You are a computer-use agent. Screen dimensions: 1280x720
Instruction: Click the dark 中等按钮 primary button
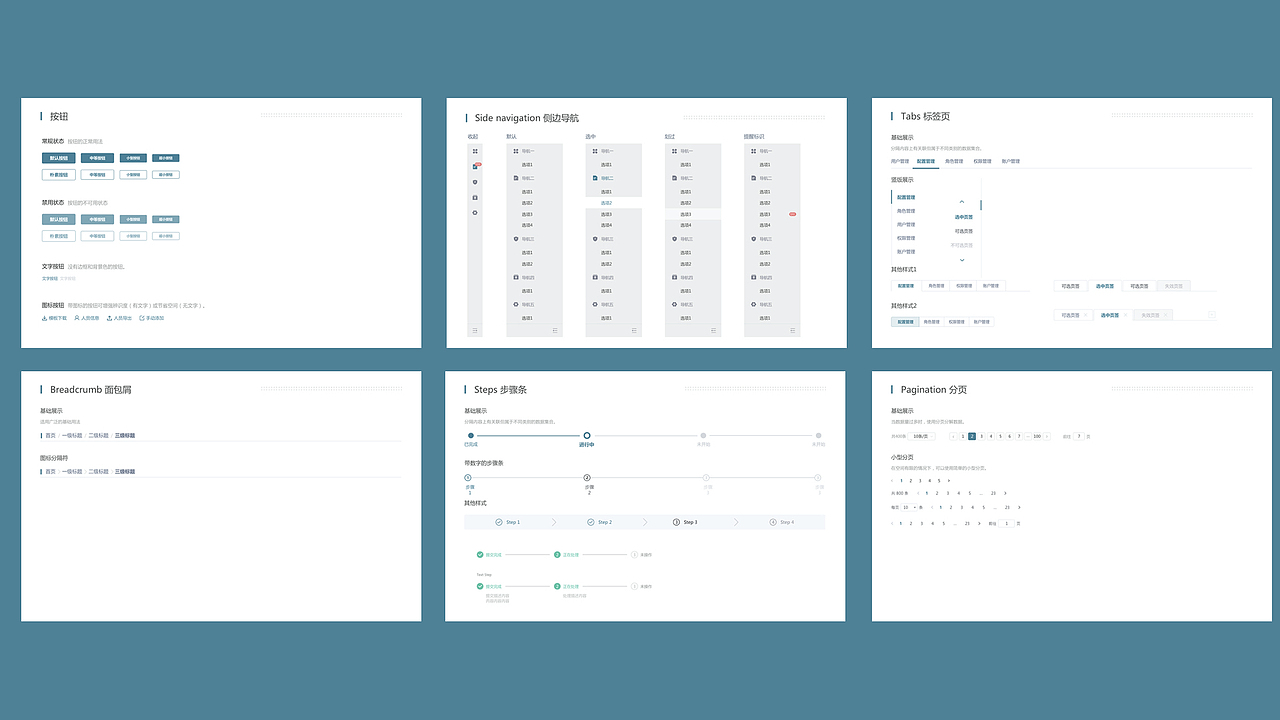pyautogui.click(x=97, y=158)
